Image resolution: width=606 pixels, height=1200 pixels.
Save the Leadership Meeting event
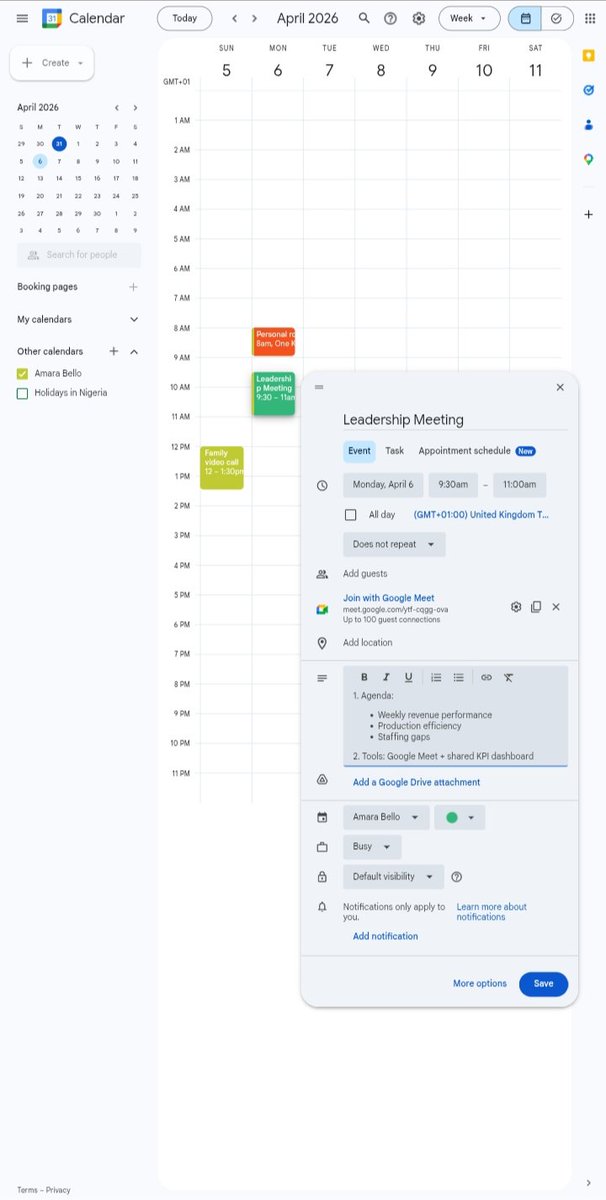tap(543, 983)
